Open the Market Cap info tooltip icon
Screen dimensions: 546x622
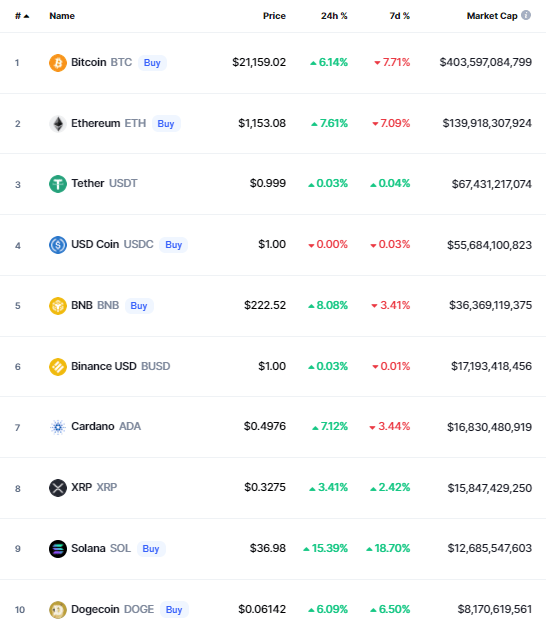coord(526,15)
